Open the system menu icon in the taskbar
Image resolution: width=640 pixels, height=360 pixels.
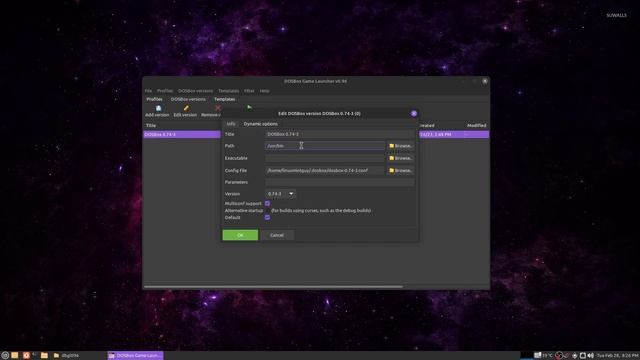click(5, 356)
